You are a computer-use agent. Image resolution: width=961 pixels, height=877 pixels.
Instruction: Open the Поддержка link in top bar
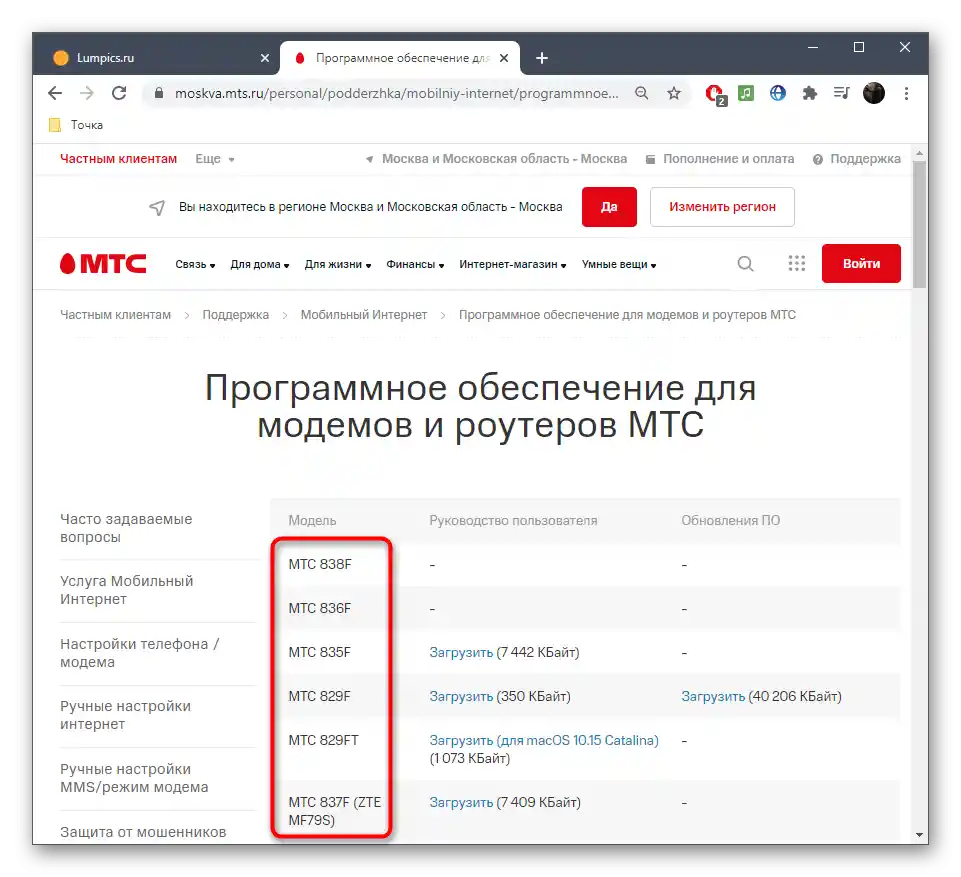(857, 159)
